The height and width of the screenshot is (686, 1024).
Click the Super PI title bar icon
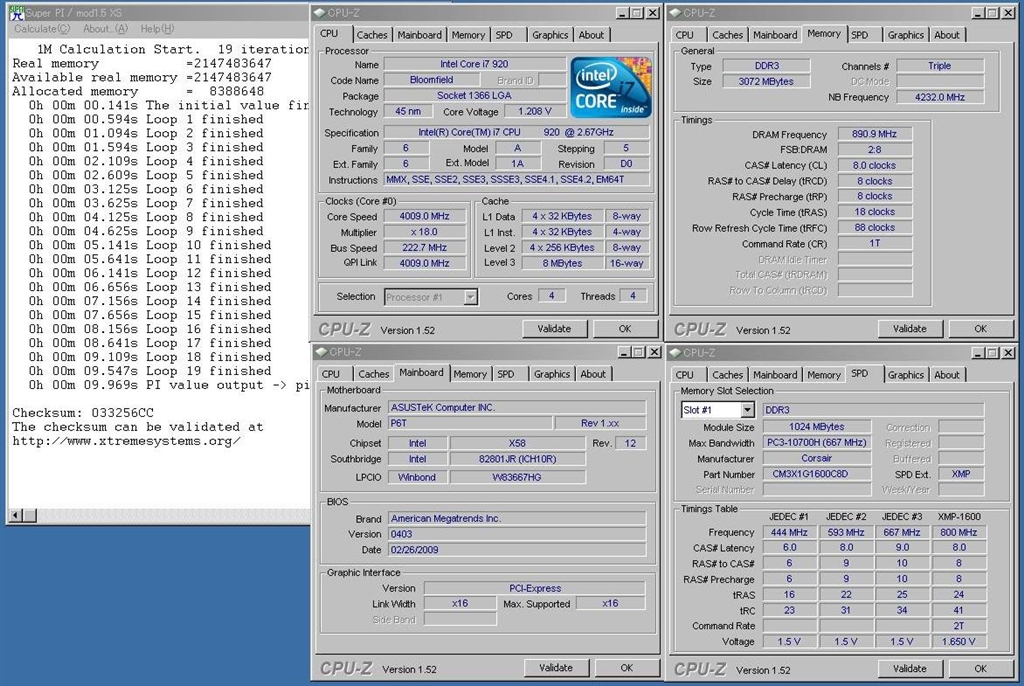[x=17, y=12]
